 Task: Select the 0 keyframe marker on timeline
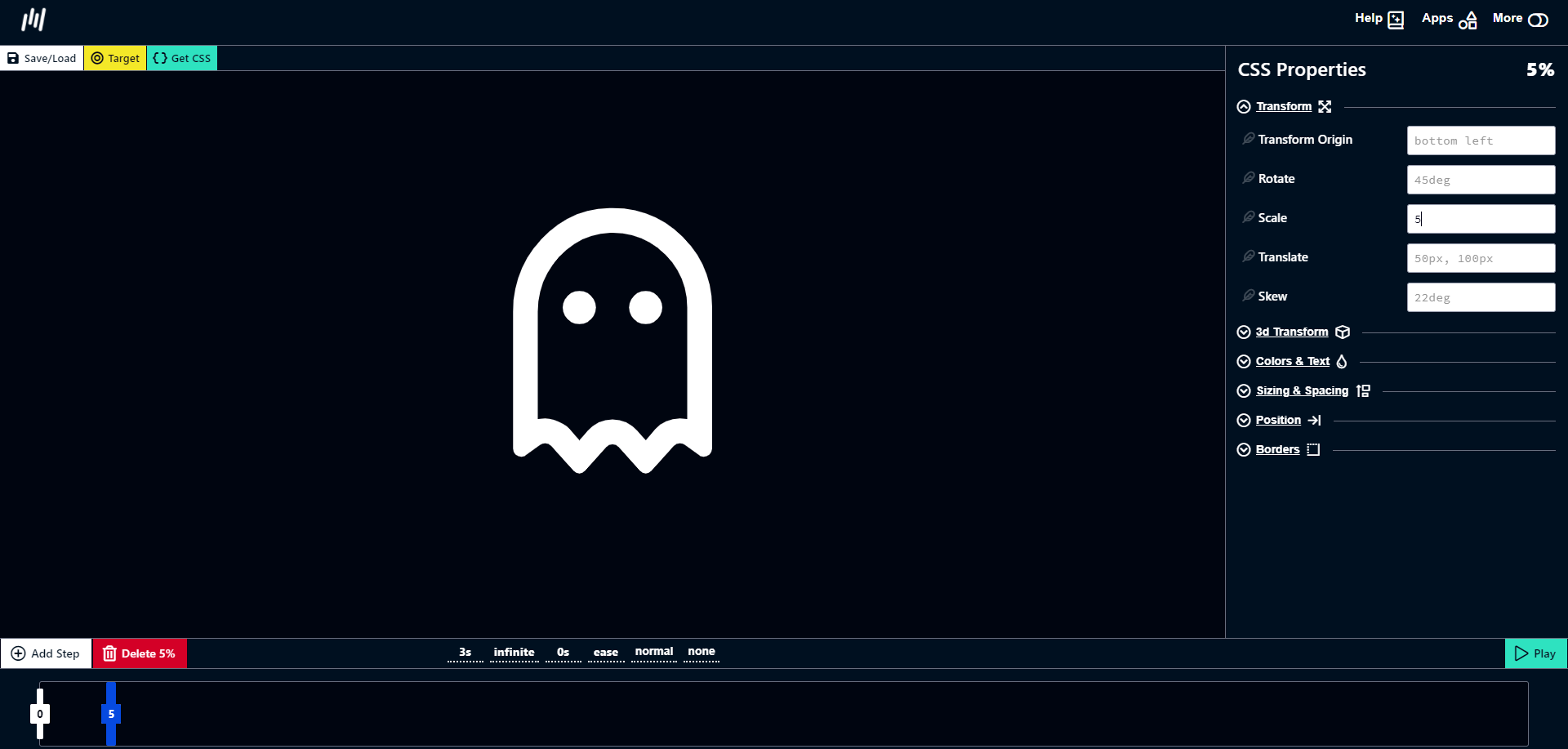[x=40, y=714]
